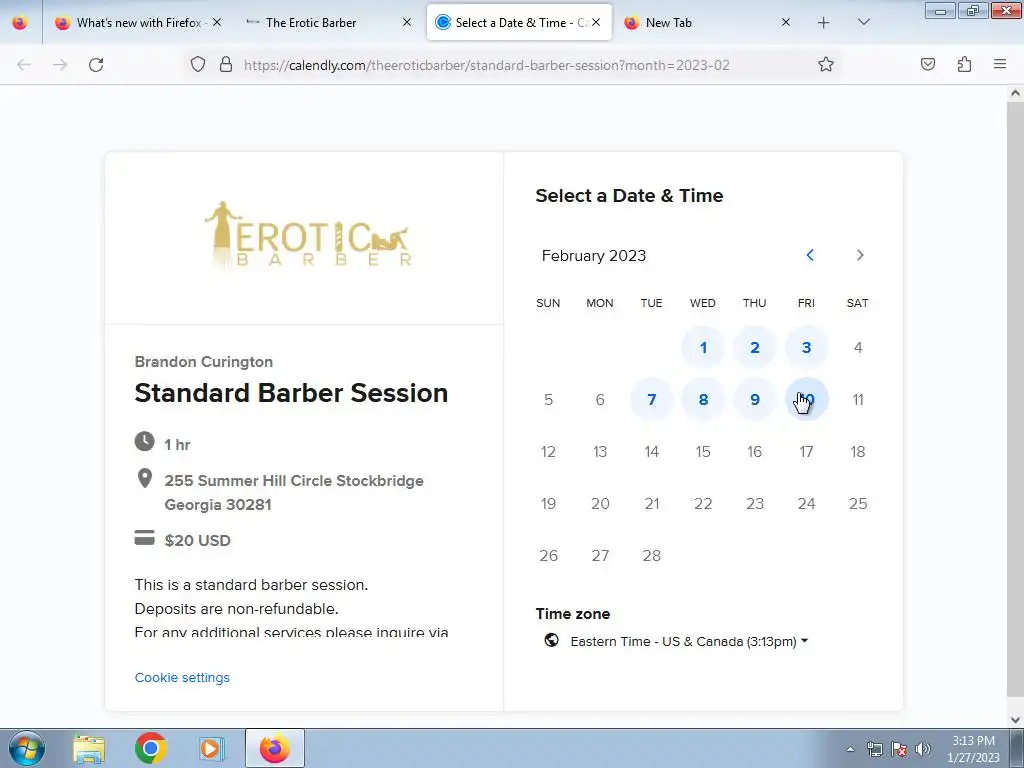This screenshot has height=768, width=1024.
Task: Pick February 9 on the calendar
Action: (x=754, y=399)
